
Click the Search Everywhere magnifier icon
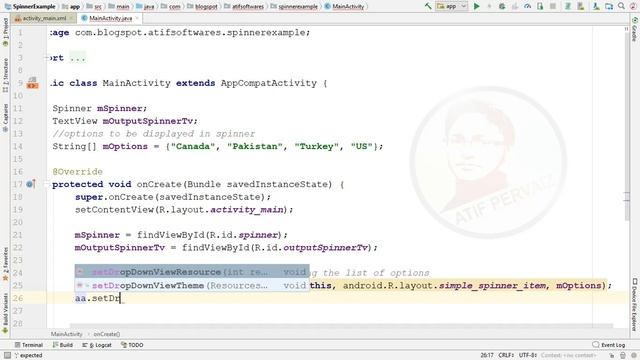pos(621,6)
